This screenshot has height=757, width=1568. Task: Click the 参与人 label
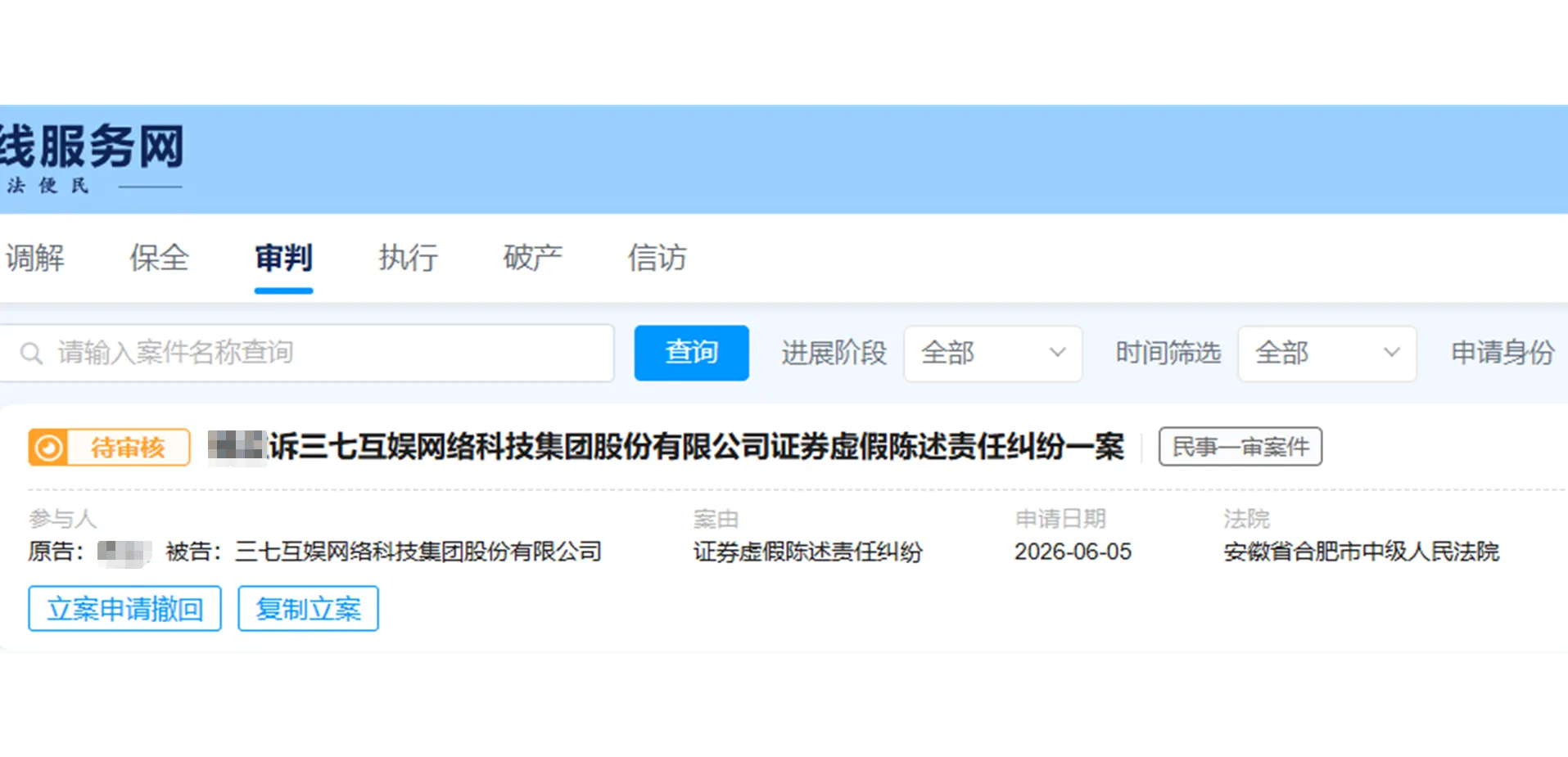point(62,518)
